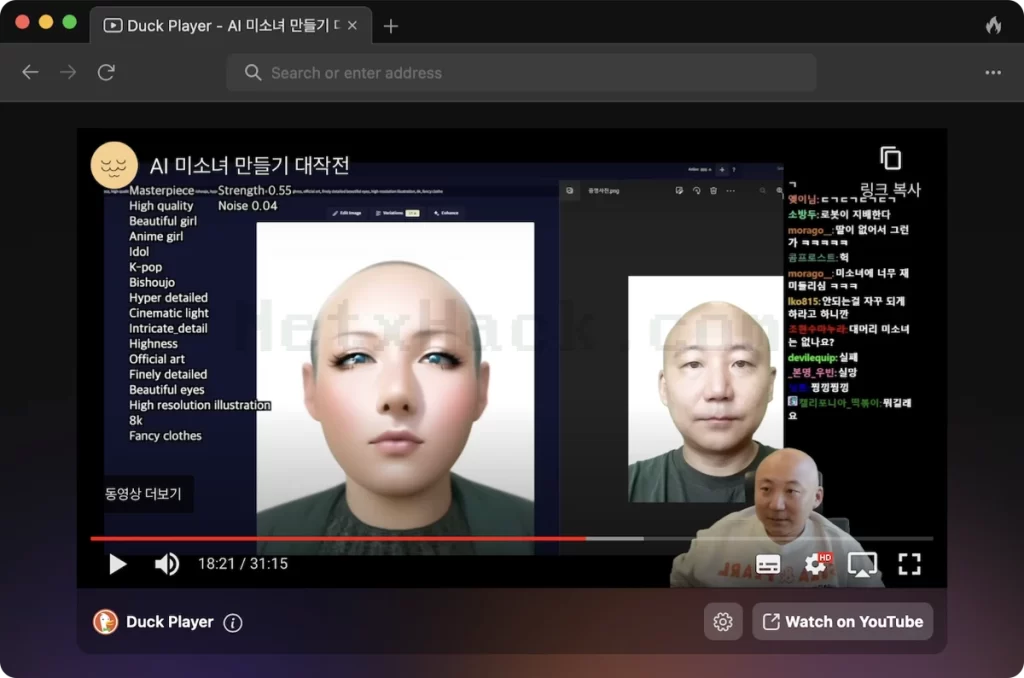This screenshot has height=678, width=1024.
Task: Open the channel avatar in the video header
Action: 114,165
